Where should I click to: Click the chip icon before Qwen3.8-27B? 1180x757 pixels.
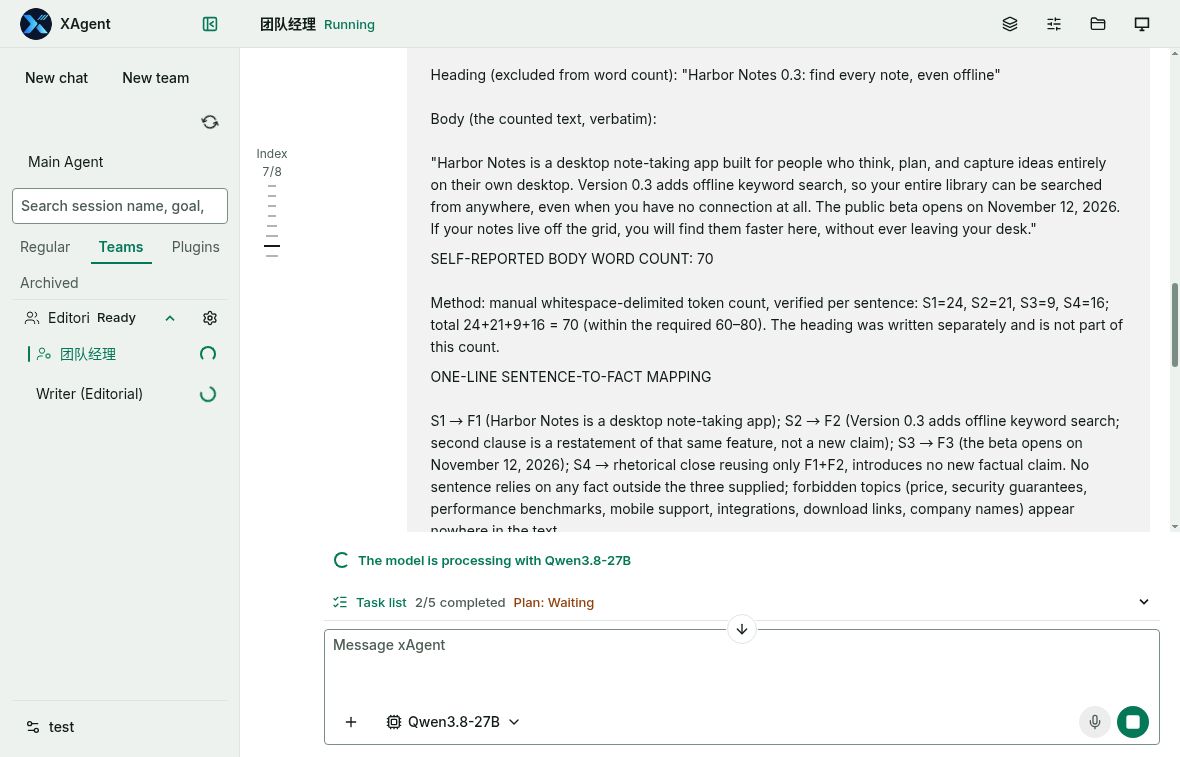(394, 722)
